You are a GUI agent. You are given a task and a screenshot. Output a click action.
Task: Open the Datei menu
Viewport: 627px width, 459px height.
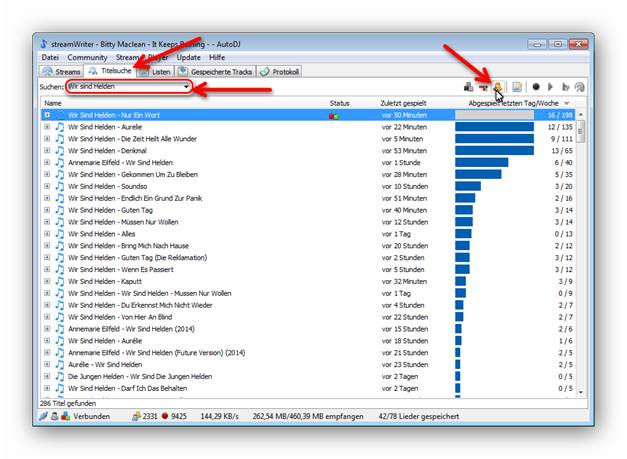coord(50,57)
